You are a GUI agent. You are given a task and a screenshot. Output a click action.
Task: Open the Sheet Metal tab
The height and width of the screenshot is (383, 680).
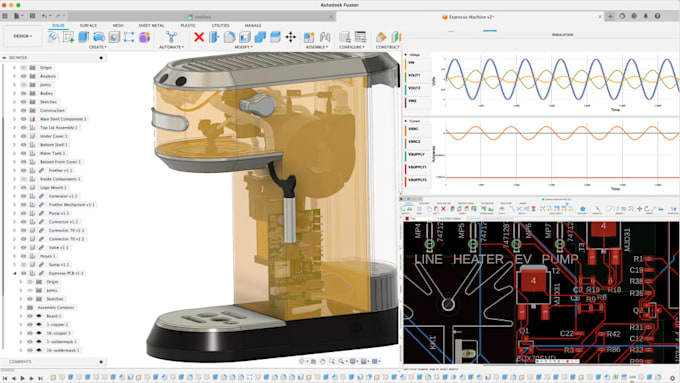(151, 26)
